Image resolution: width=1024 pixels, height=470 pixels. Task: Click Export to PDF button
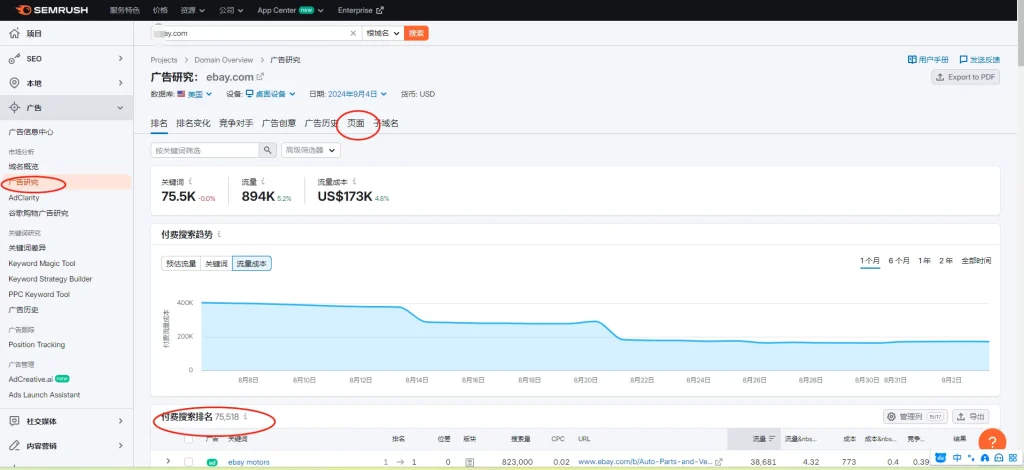965,77
